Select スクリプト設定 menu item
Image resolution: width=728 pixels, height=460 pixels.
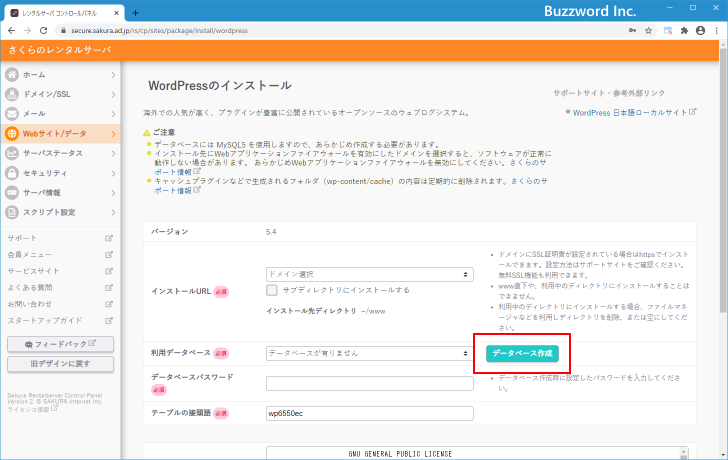pyautogui.click(x=60, y=213)
